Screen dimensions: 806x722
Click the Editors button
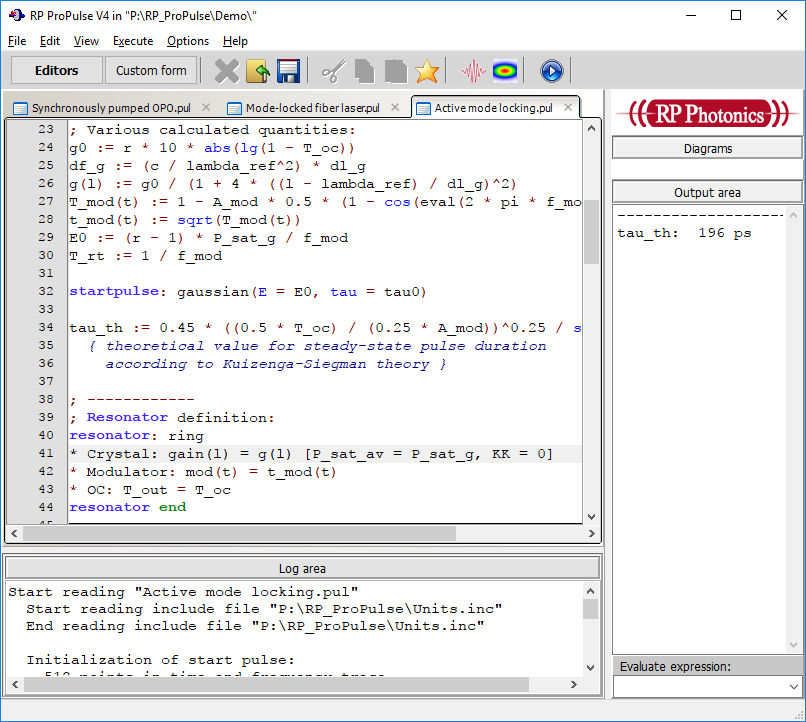pyautogui.click(x=57, y=70)
